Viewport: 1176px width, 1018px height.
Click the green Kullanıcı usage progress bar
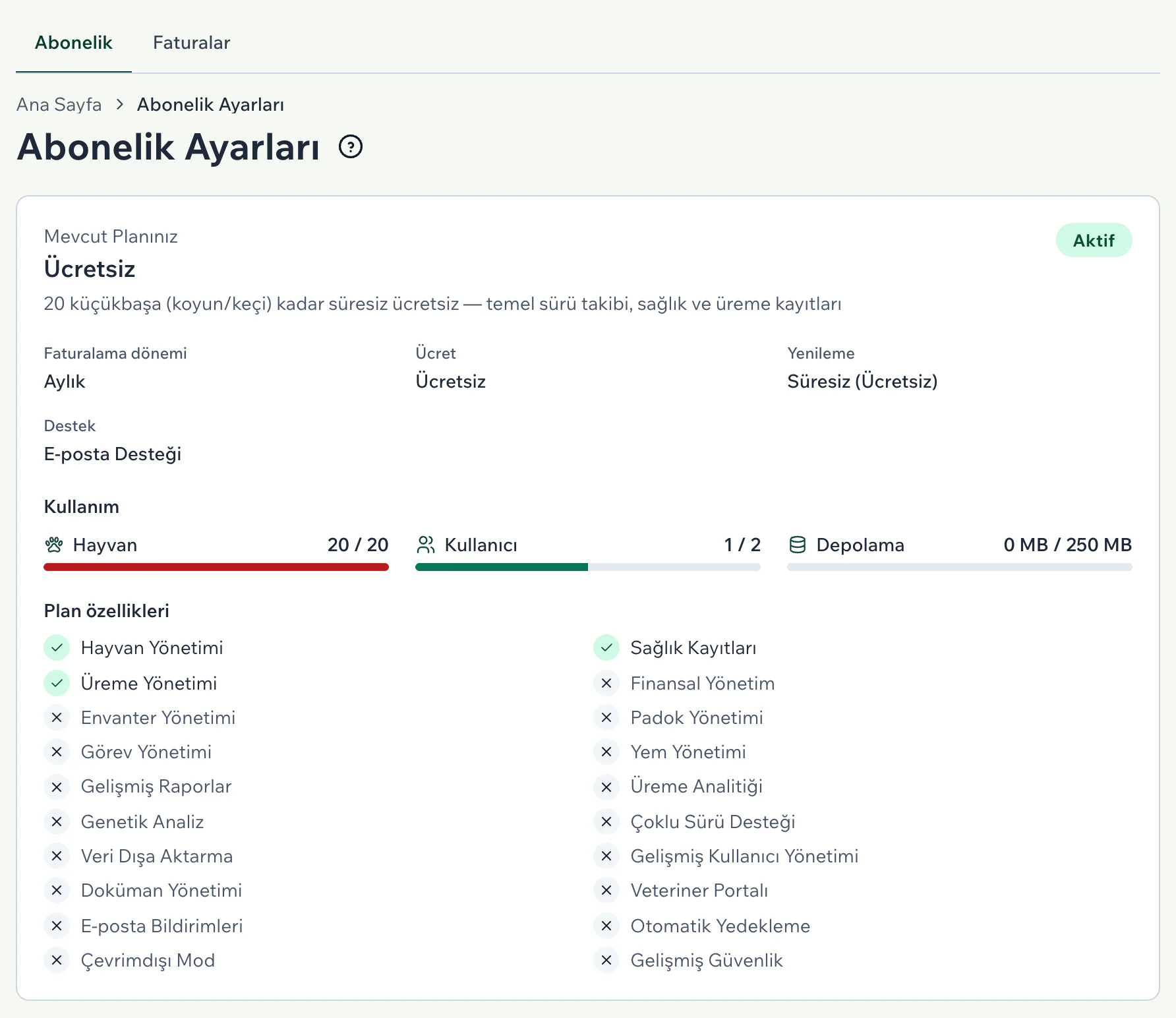pos(588,567)
